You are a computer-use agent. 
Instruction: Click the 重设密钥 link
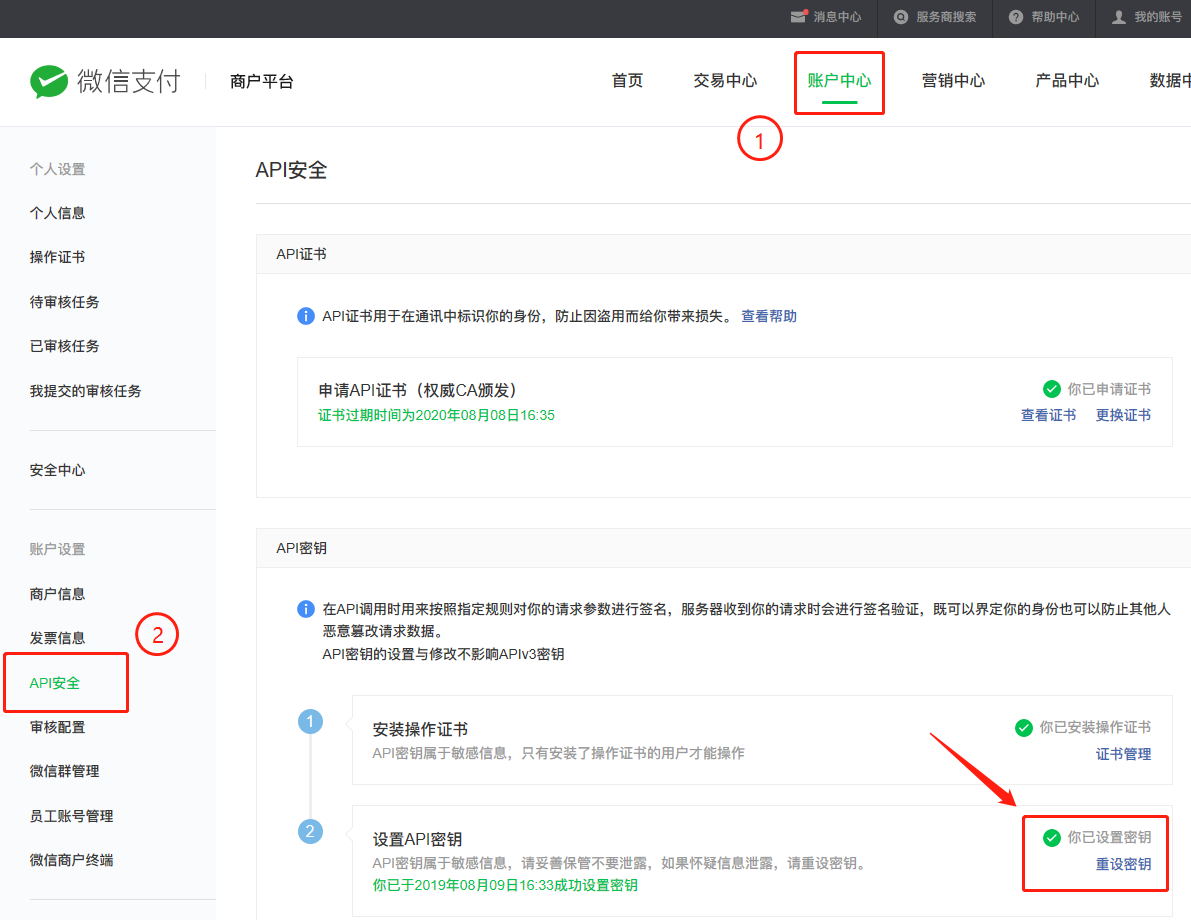[1123, 864]
